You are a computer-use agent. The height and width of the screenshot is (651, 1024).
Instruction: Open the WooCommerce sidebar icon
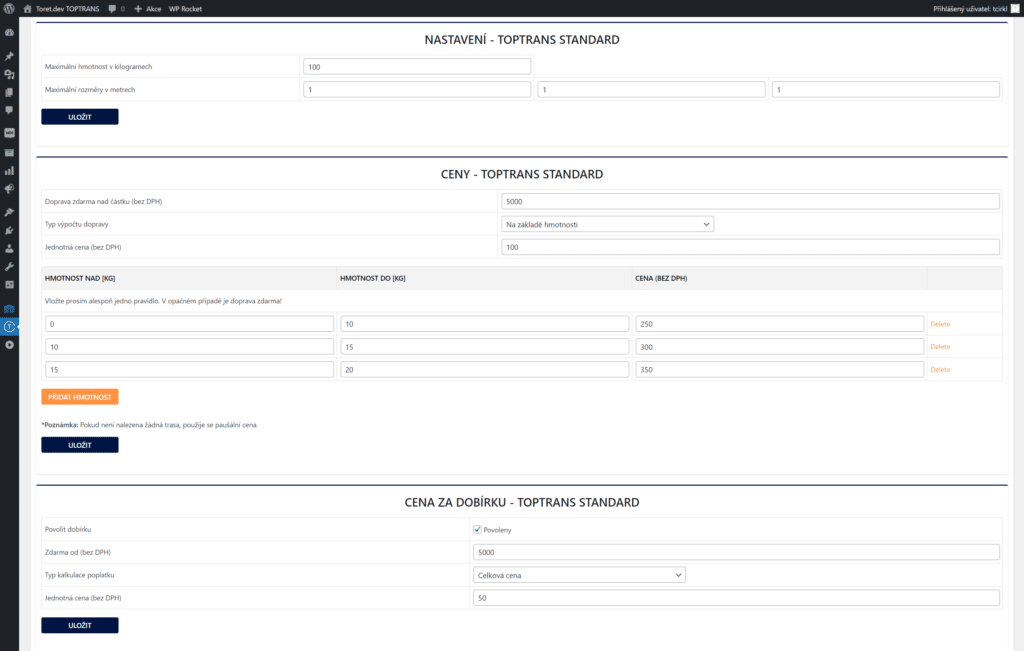pyautogui.click(x=9, y=133)
